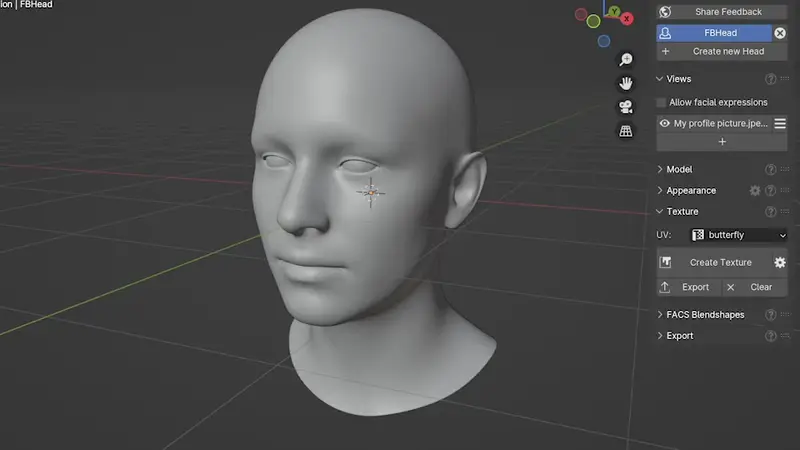Collapse the Views panel
Viewport: 800px width, 450px height.
(x=659, y=79)
